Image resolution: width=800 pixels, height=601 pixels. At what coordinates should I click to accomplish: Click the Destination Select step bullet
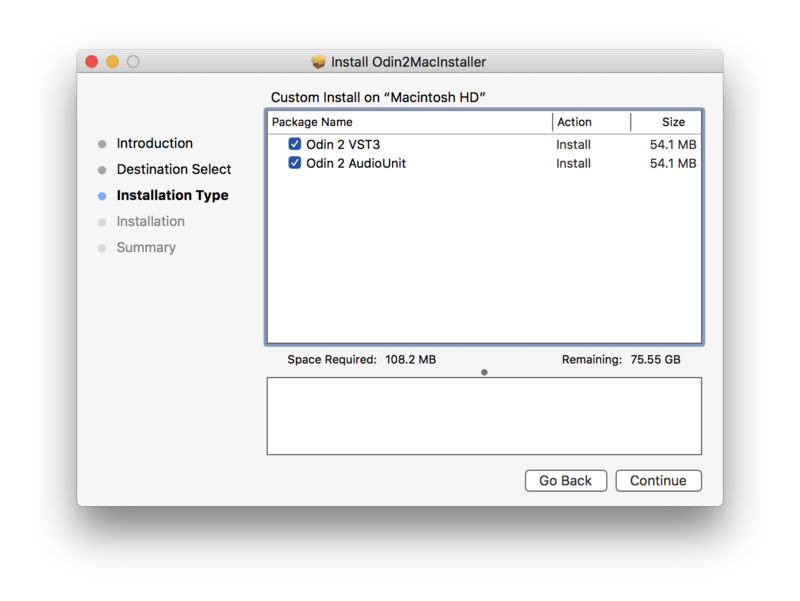[x=102, y=170]
